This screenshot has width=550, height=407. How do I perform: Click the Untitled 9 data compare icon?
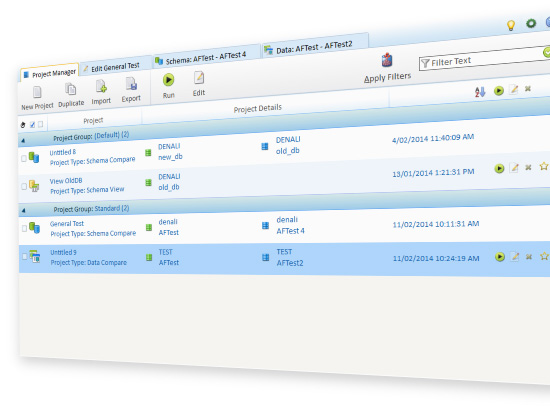[x=35, y=256]
